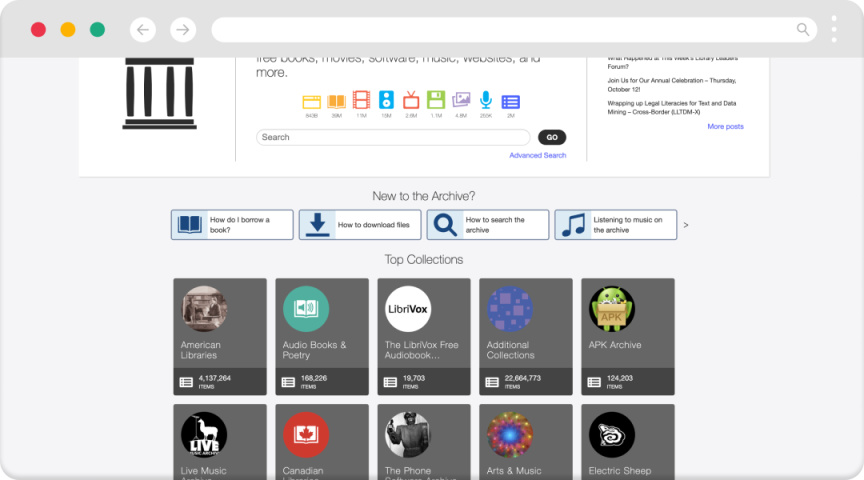Open the American Libraries collection thumbnail
Viewport: 864px width, 480px height.
[204, 309]
